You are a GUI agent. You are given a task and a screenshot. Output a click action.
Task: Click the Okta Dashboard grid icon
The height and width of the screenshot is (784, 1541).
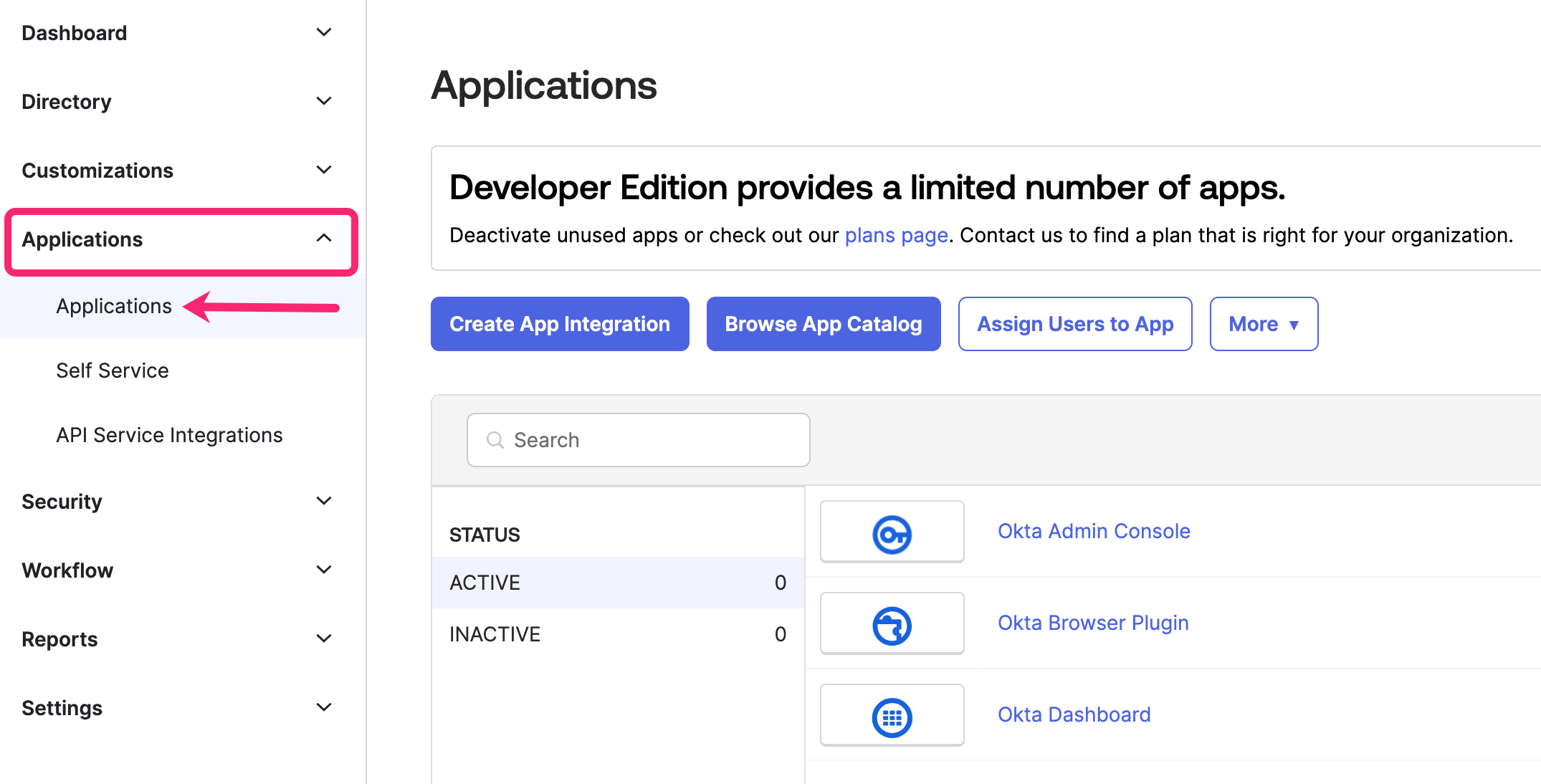coord(892,717)
